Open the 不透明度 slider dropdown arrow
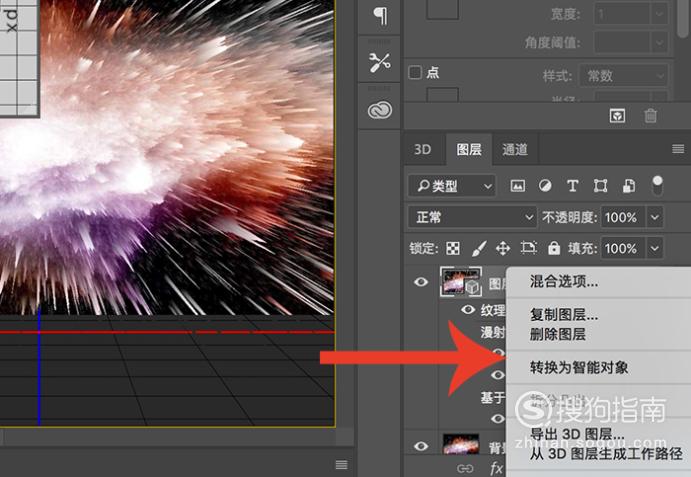The width and height of the screenshot is (691, 477). [655, 217]
